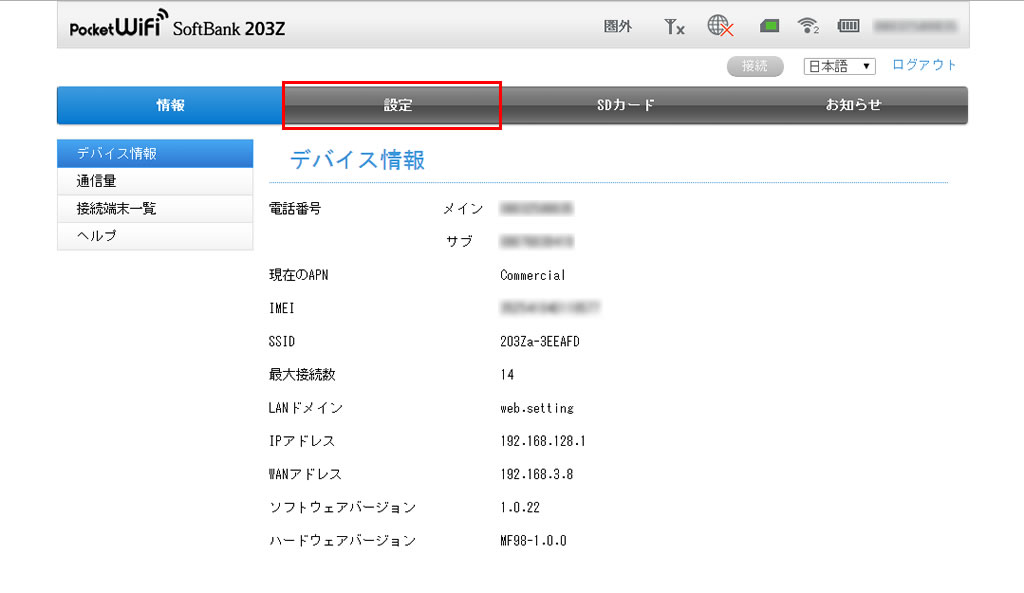Open the 日本語 language dropdown

(x=839, y=66)
